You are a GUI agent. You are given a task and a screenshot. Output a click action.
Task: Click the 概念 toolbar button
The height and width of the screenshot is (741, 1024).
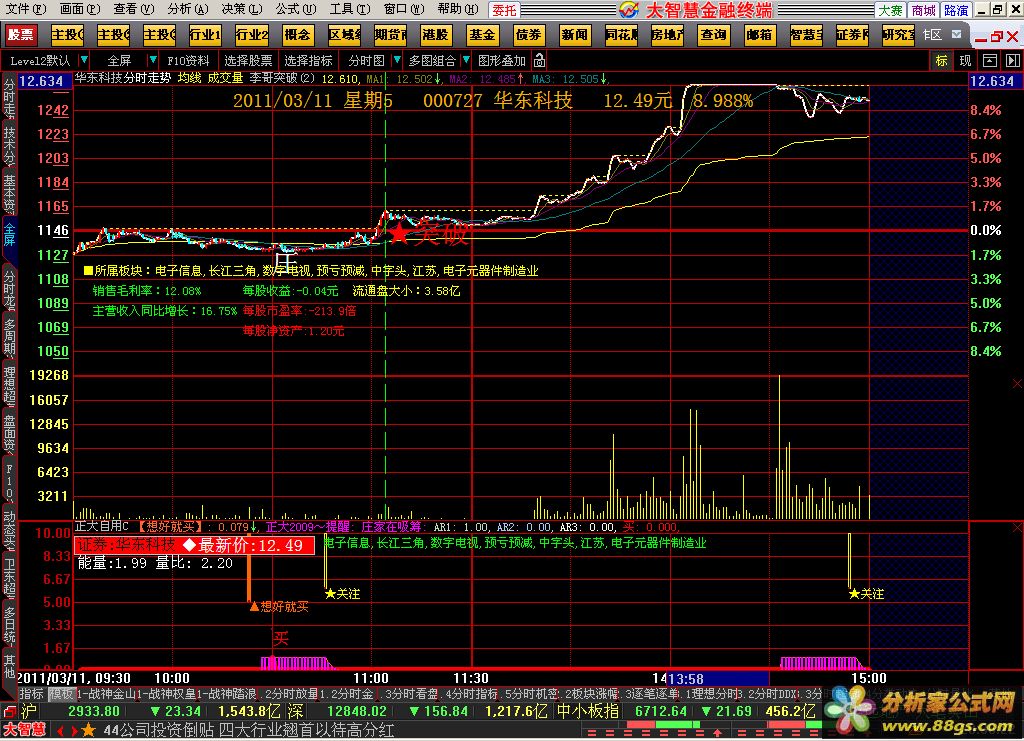(x=298, y=35)
